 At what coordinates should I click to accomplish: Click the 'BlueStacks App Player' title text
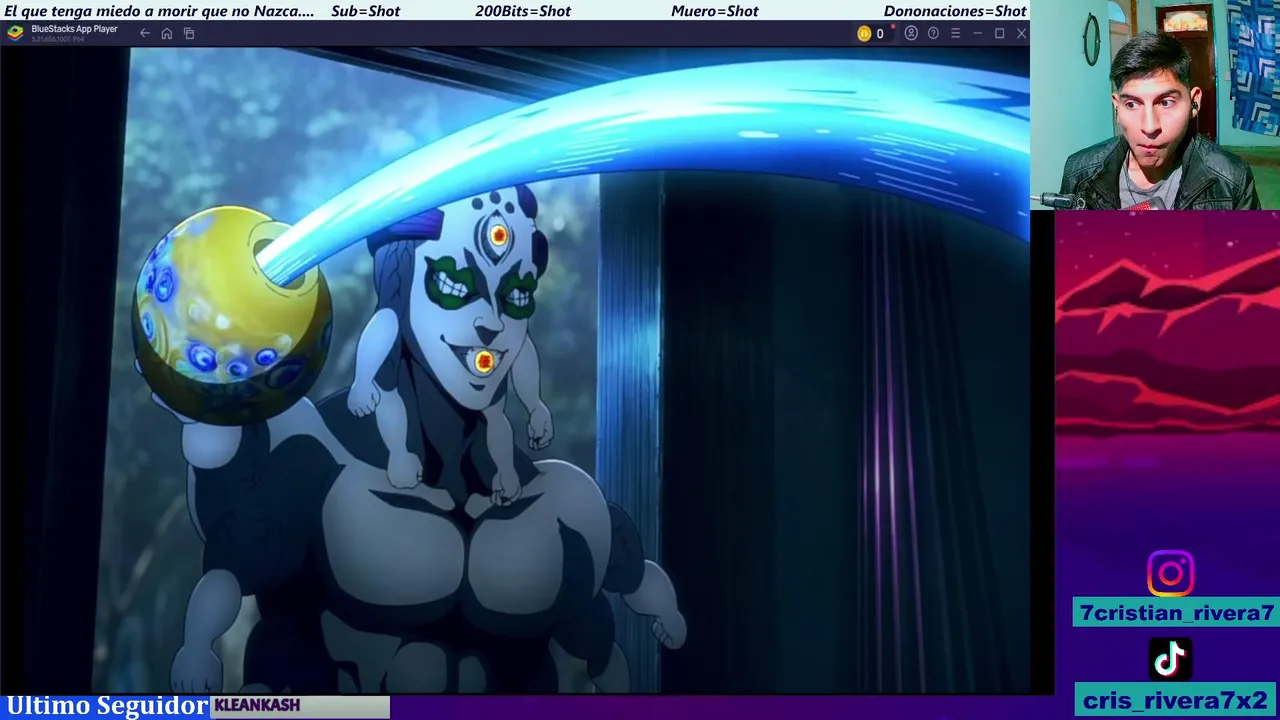[74, 29]
